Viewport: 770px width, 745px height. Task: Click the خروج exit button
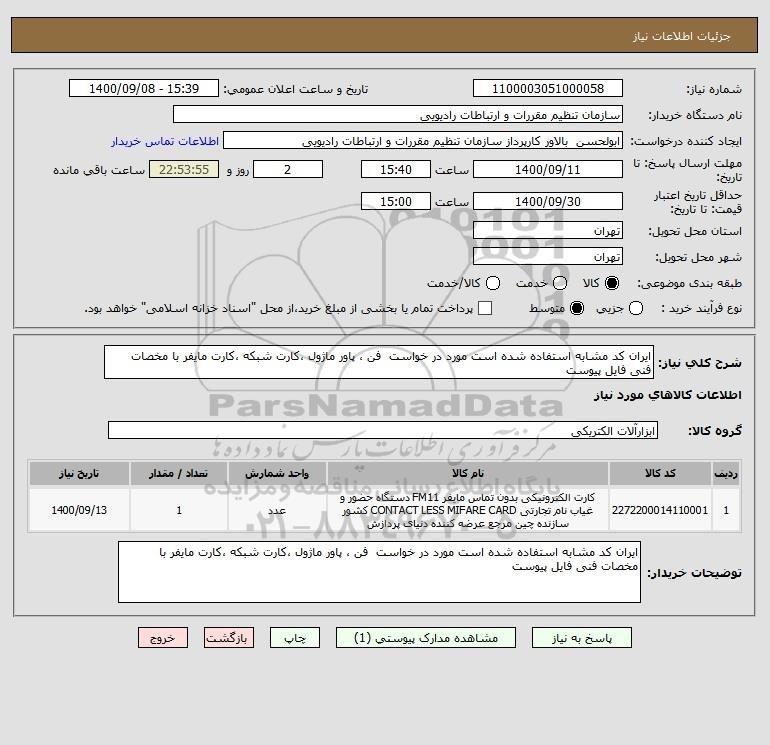pyautogui.click(x=163, y=638)
